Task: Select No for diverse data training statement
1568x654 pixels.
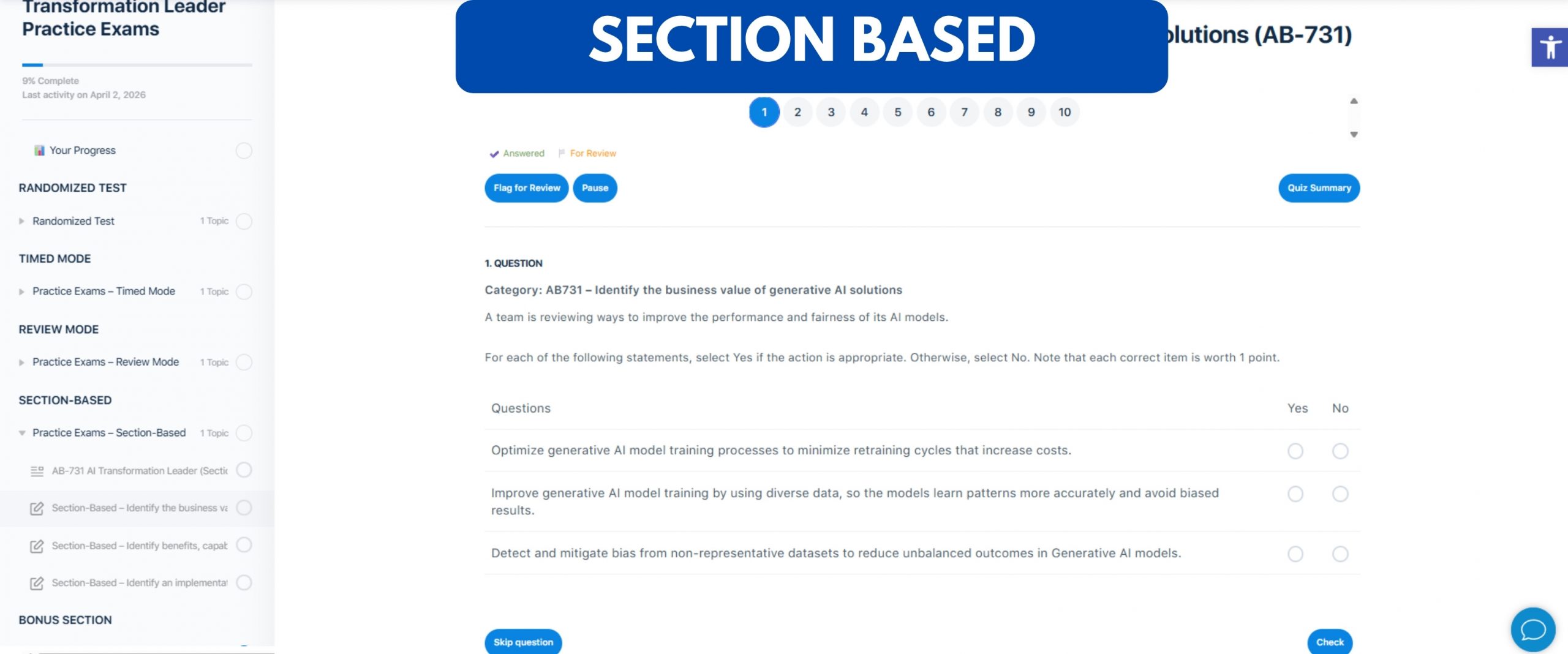Action: 1340,494
